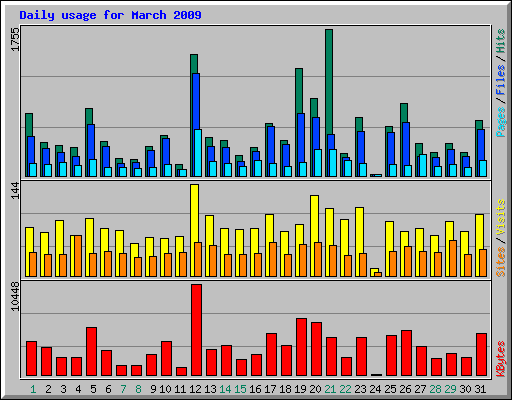Select the green weekend day label 21
This screenshot has width=512, height=400.
pyautogui.click(x=330, y=389)
